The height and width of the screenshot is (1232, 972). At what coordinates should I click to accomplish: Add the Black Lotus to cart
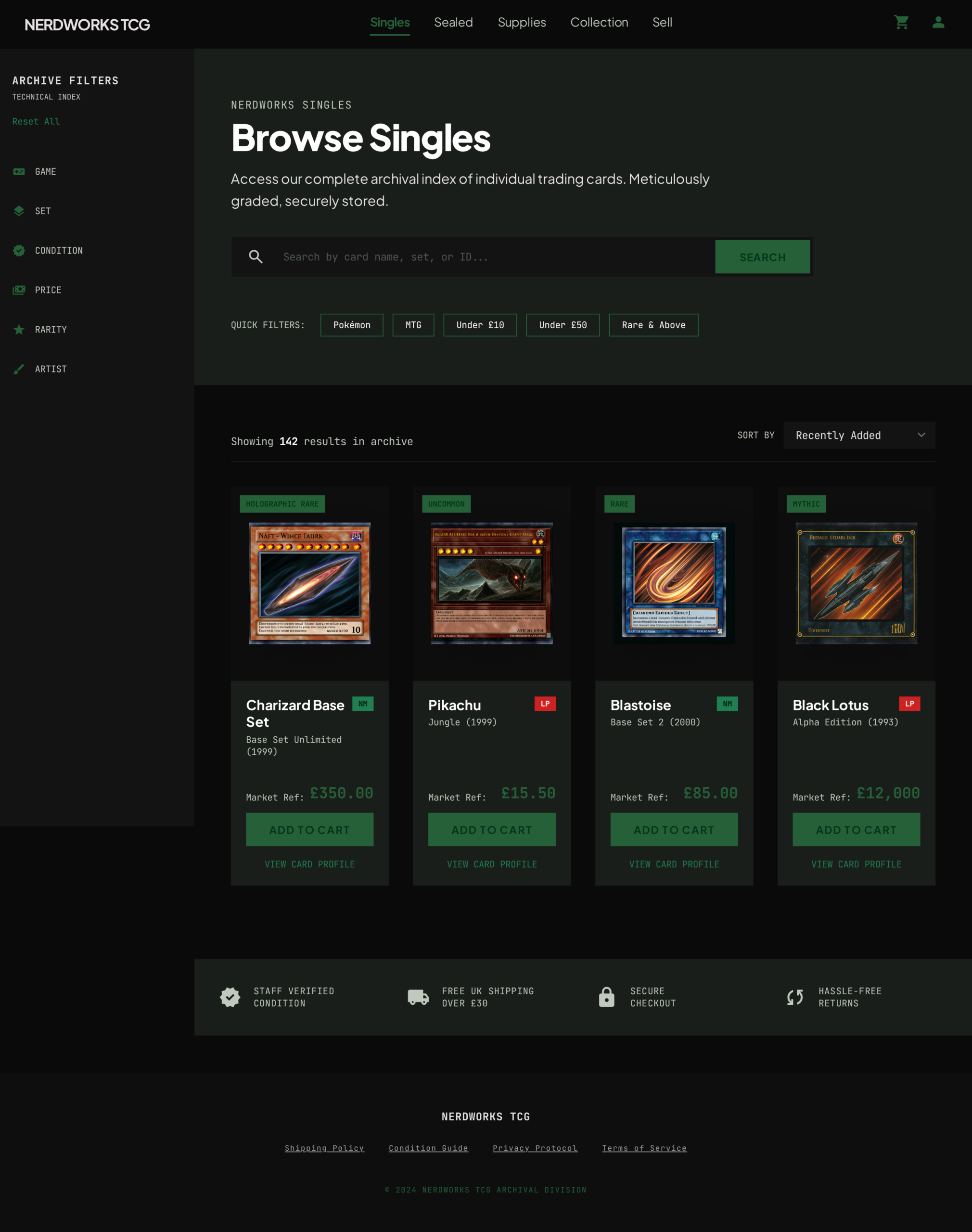point(856,829)
